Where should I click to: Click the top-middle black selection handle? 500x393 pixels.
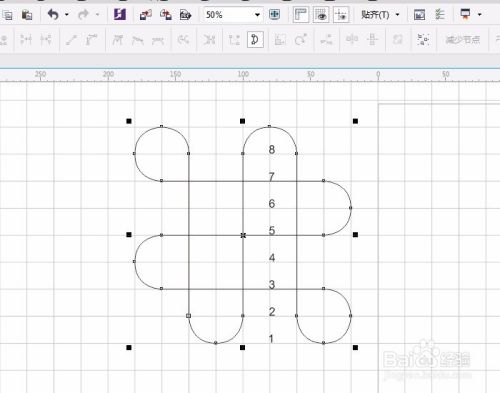point(242,121)
